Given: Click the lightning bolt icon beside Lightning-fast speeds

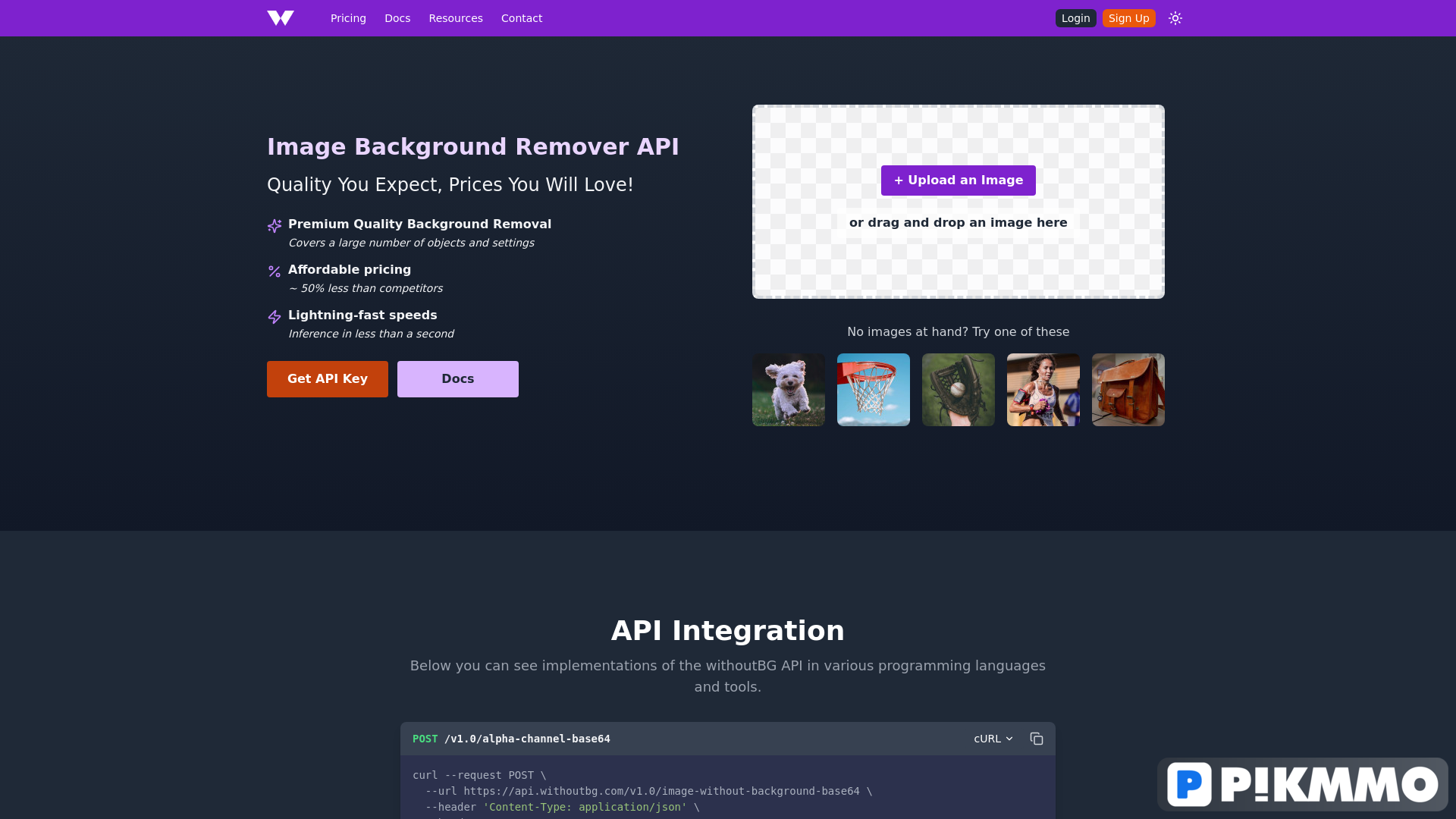Looking at the screenshot, I should coord(275,317).
